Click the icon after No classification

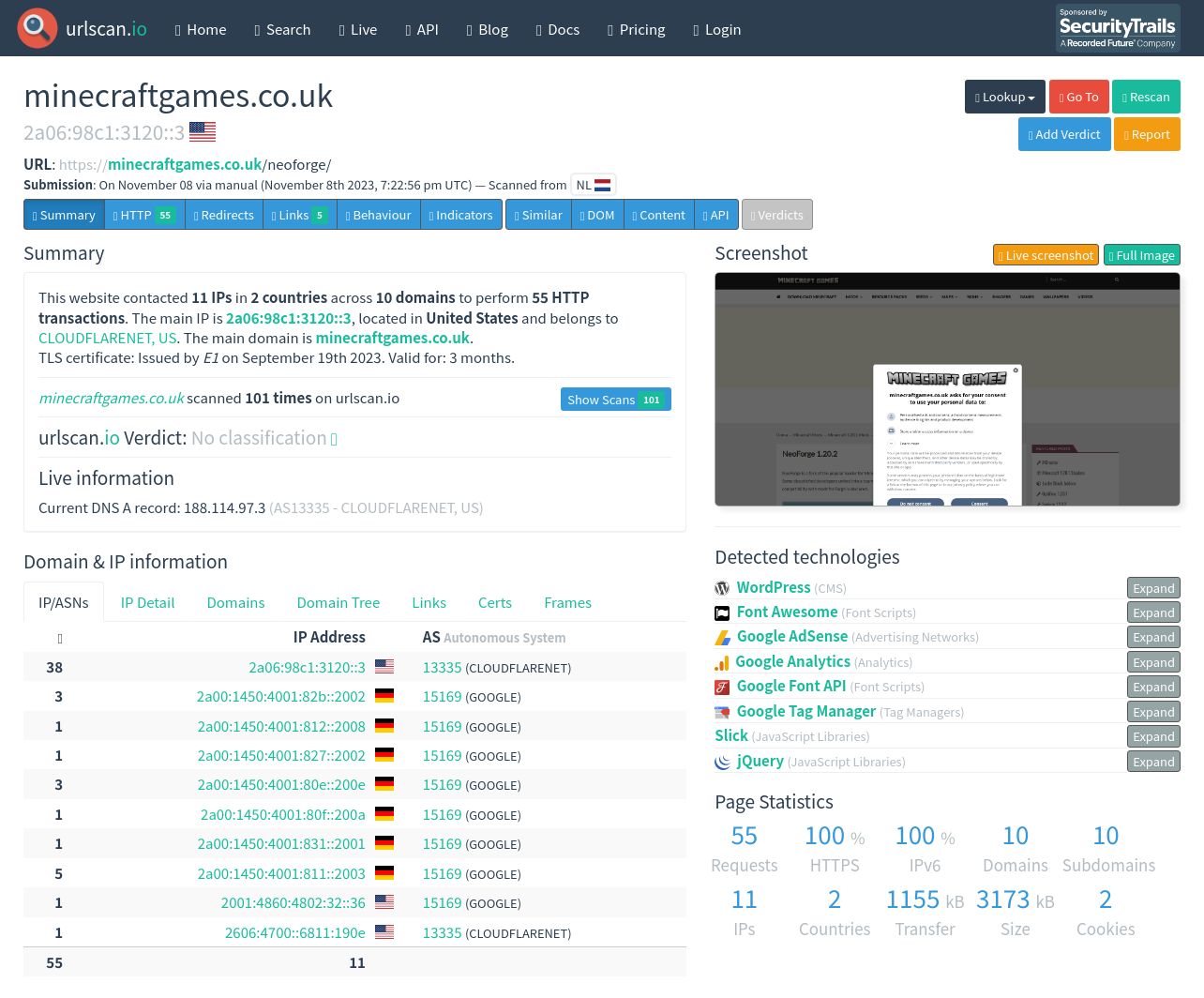(334, 439)
